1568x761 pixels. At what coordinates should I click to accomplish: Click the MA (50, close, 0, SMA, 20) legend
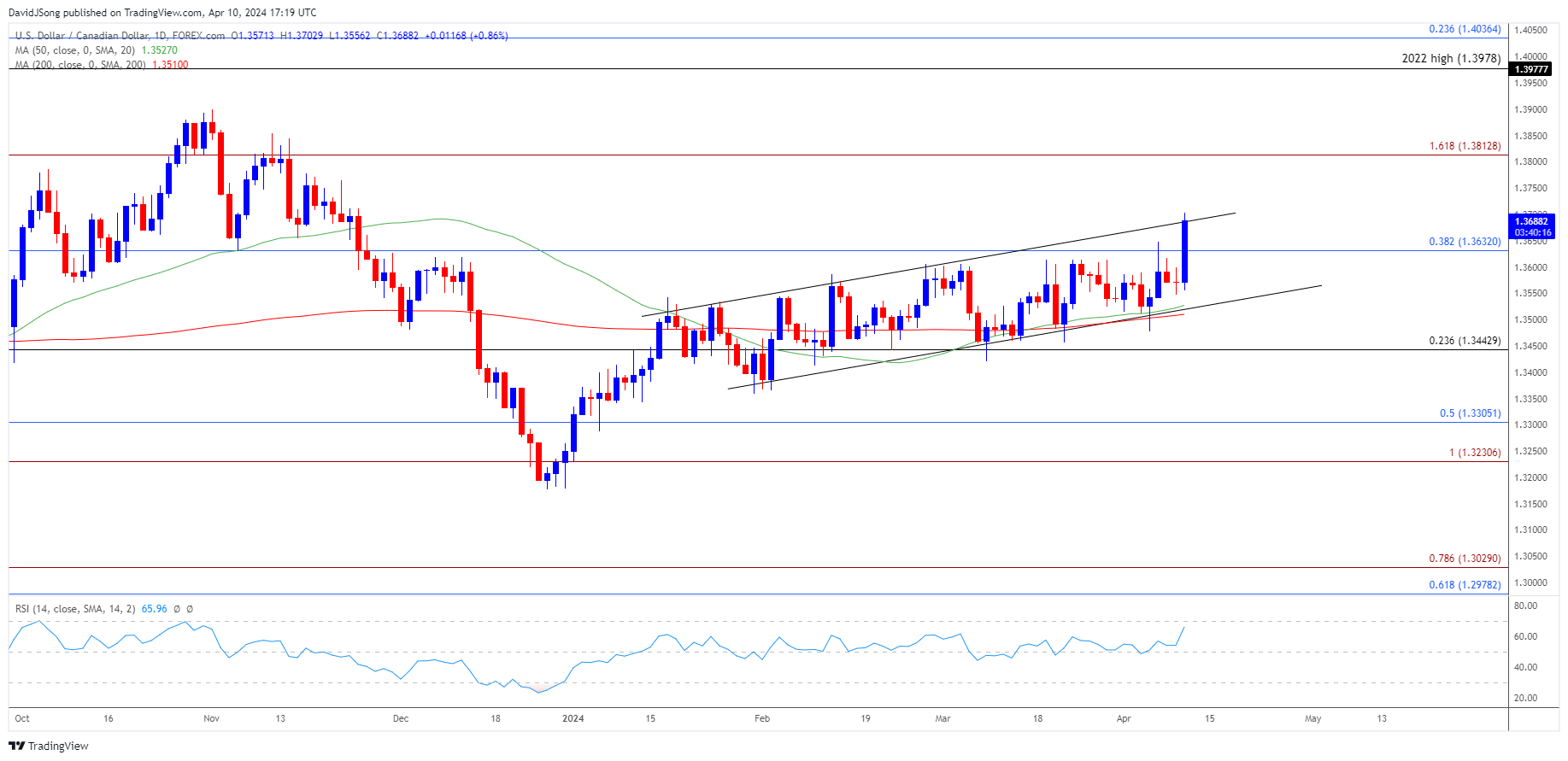click(x=75, y=50)
